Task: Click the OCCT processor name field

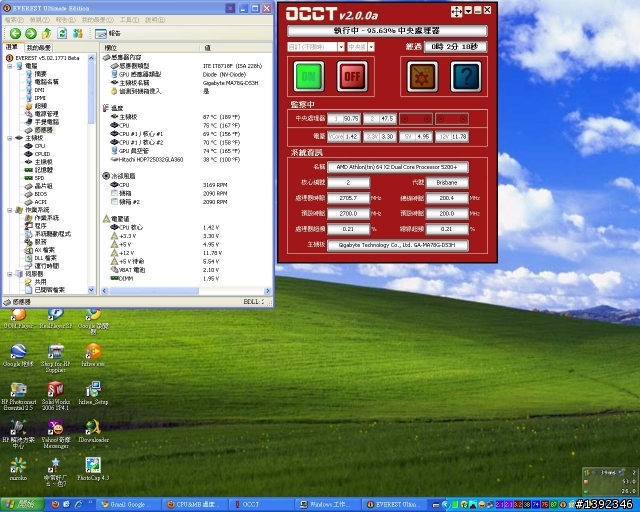Action: tap(398, 167)
